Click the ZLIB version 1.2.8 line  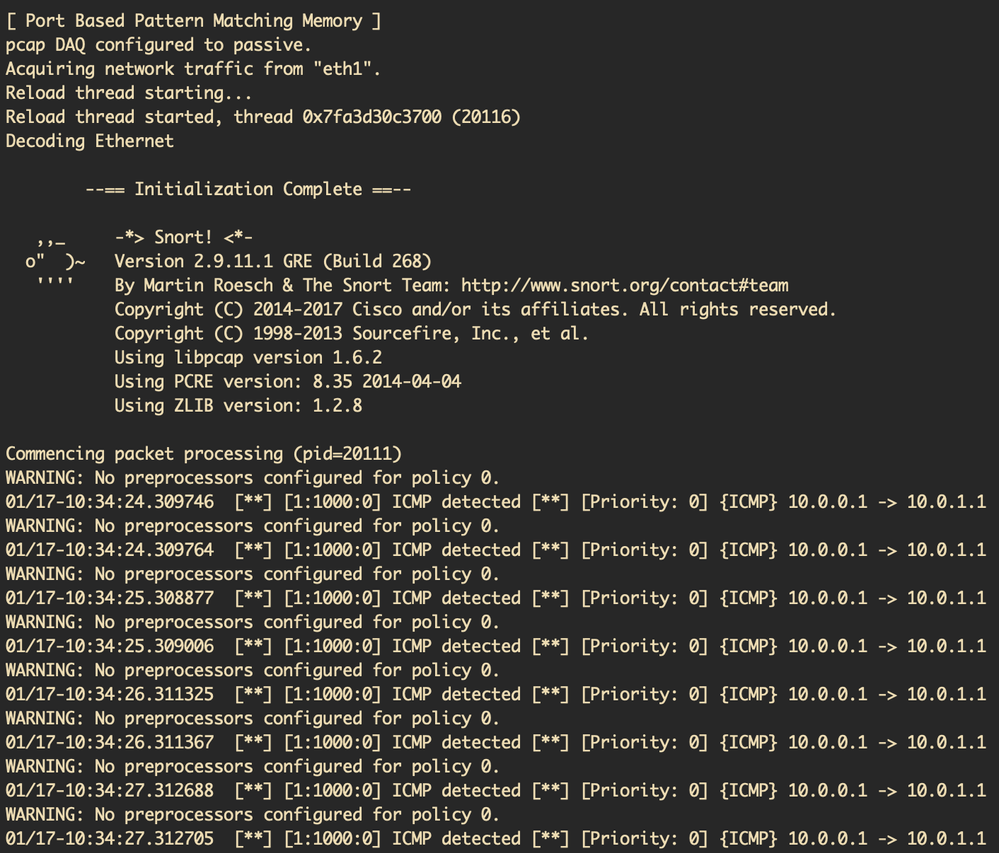tap(238, 406)
